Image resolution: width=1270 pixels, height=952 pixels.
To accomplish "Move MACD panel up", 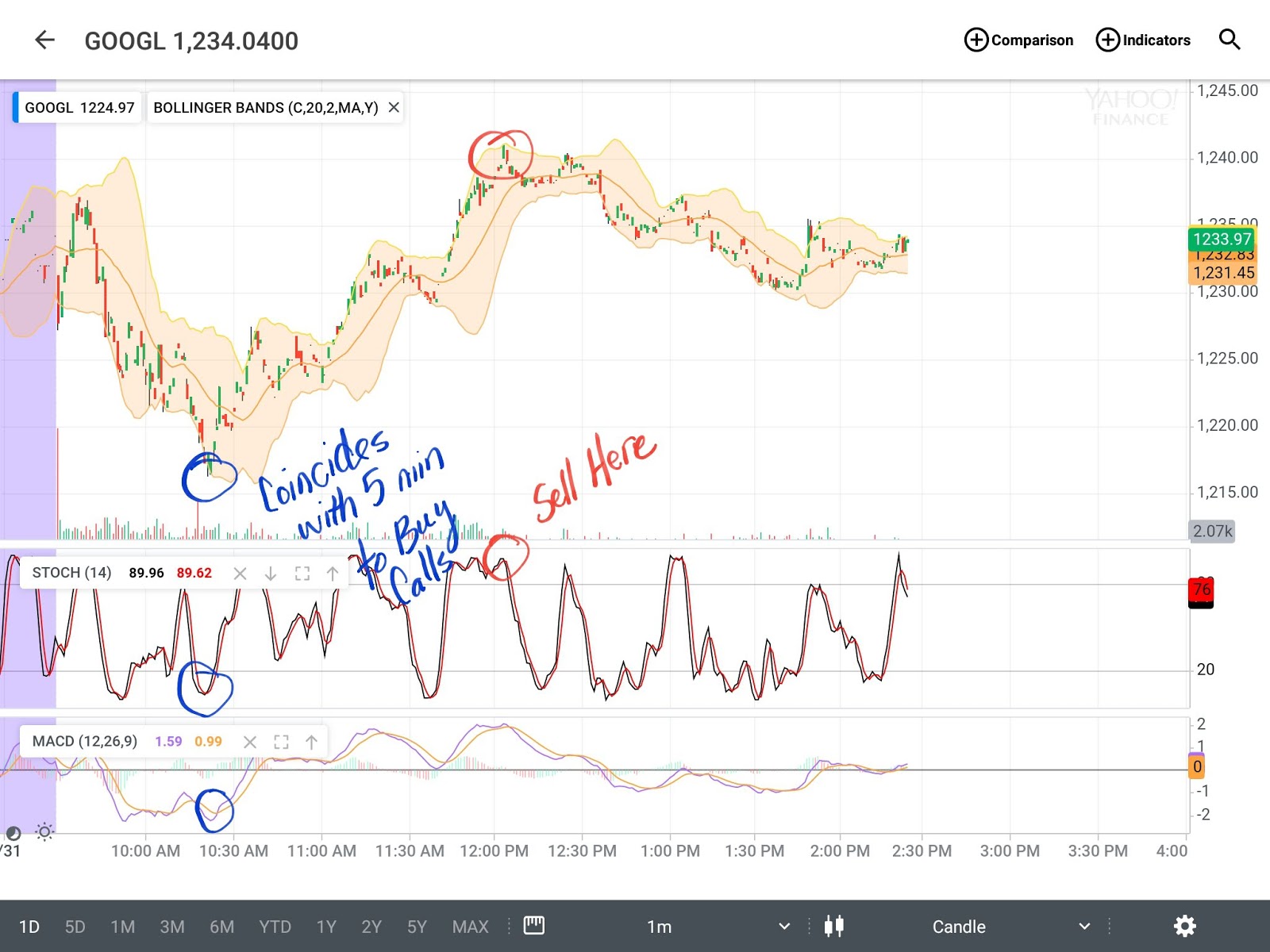I will pos(312,742).
